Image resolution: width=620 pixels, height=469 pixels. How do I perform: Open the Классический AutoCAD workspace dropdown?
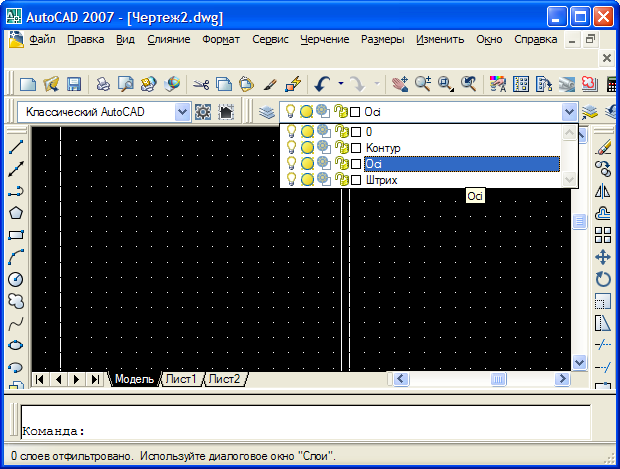click(x=182, y=112)
